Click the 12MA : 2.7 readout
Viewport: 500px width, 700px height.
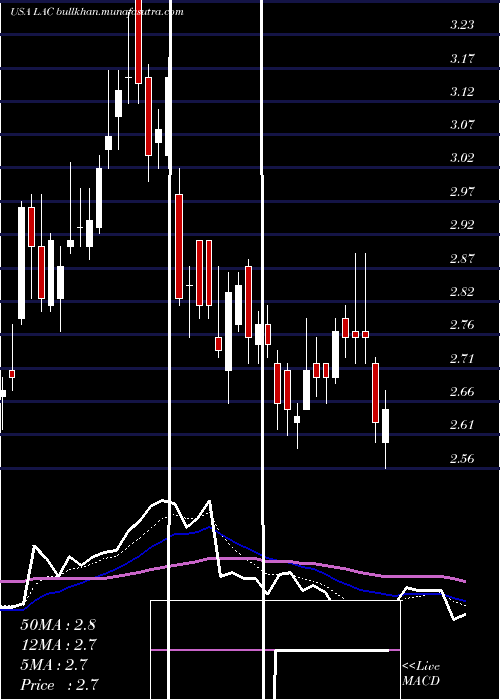click(x=58, y=645)
